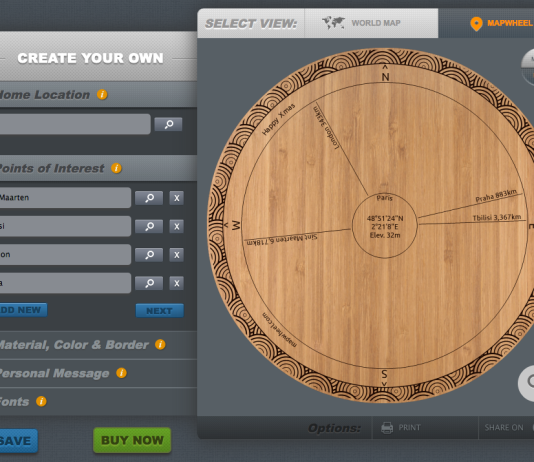Click magnifier beside the second interest field
Viewport: 534px width, 462px height.
point(149,226)
